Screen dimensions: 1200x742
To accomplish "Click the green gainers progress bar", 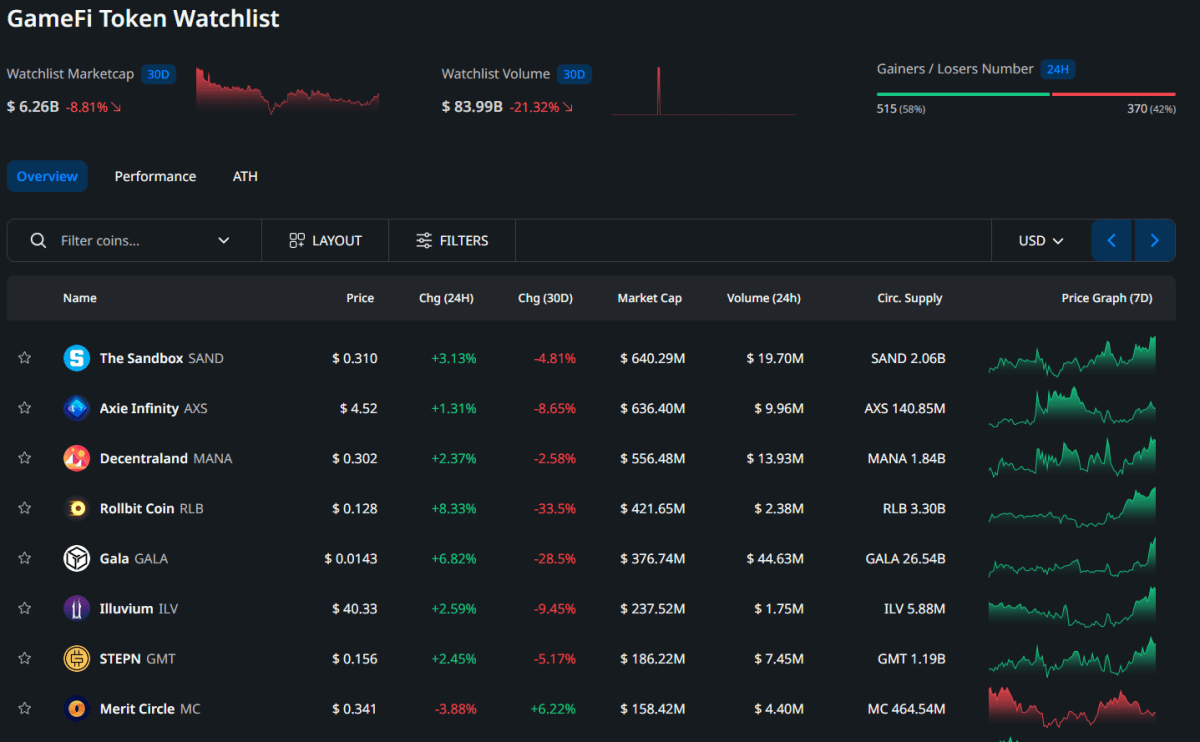I will pyautogui.click(x=963, y=94).
